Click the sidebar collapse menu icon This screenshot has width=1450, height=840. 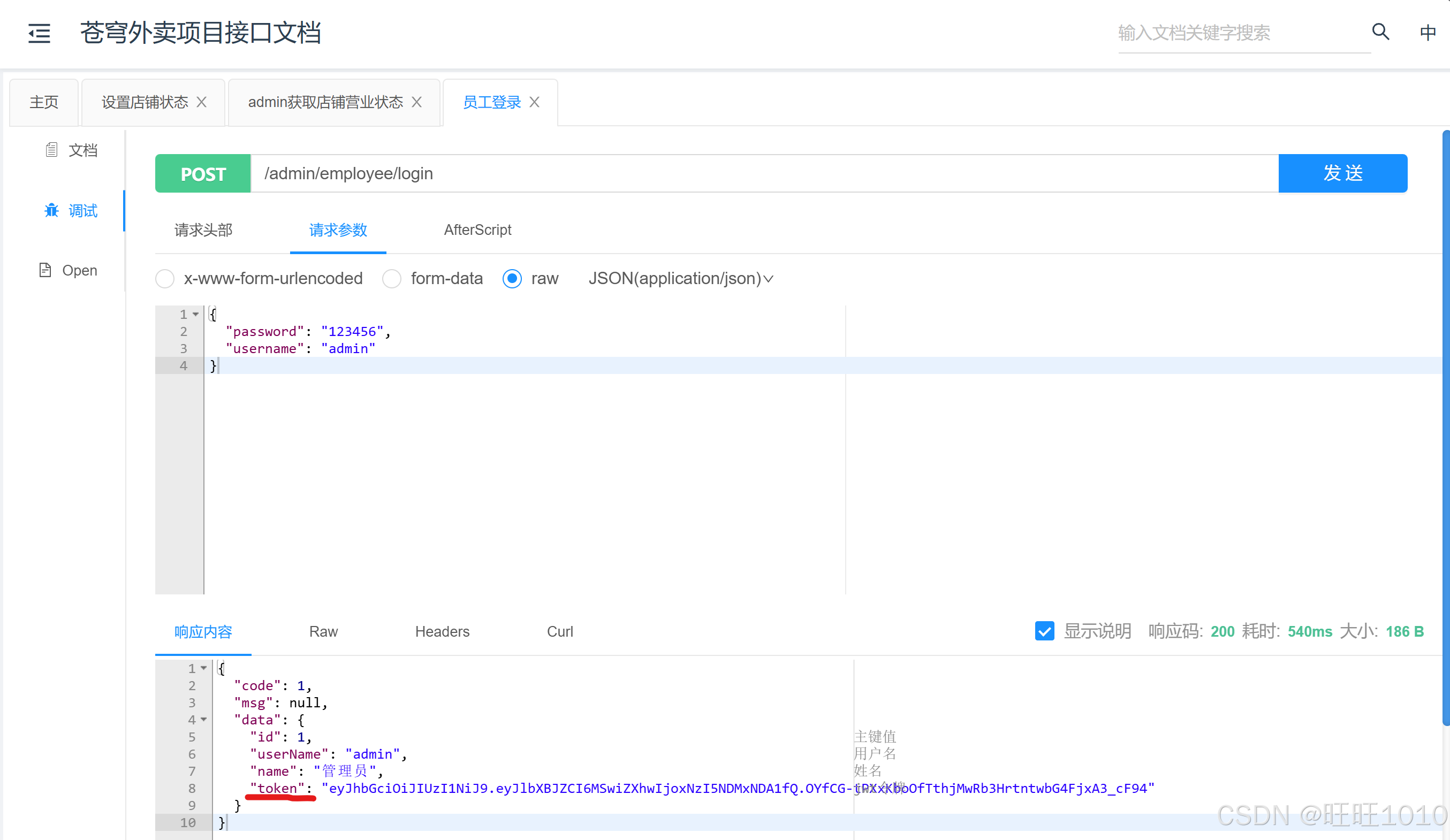coord(39,33)
